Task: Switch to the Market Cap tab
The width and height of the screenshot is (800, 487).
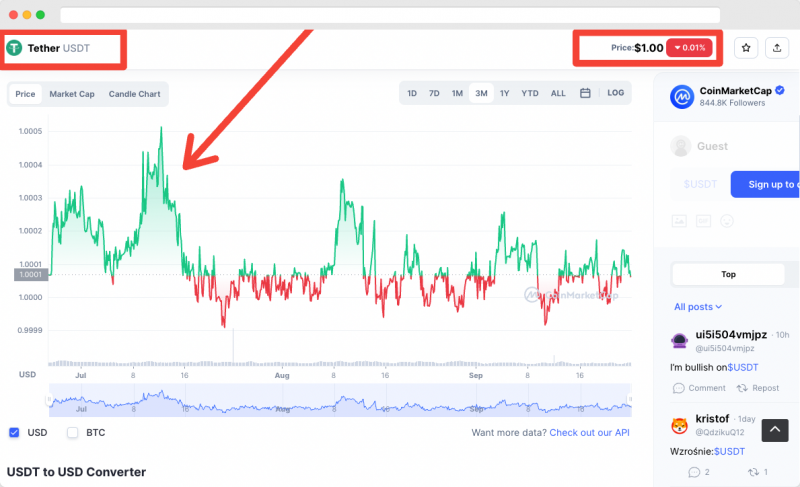Action: (x=72, y=94)
